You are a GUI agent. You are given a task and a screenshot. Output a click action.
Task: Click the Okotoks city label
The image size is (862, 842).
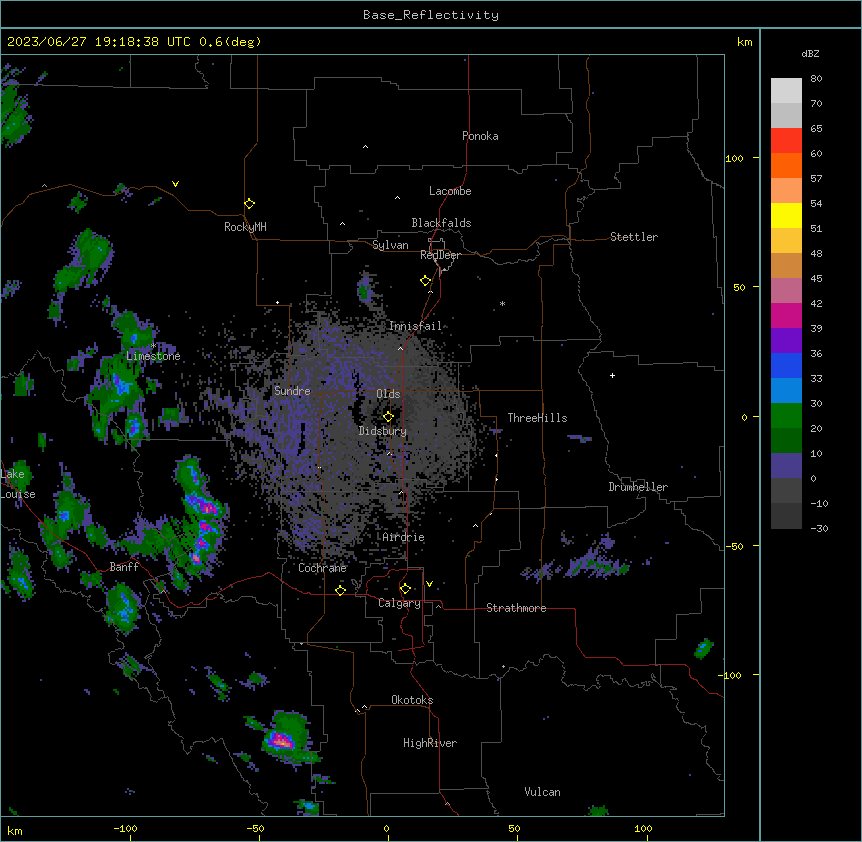(x=412, y=700)
